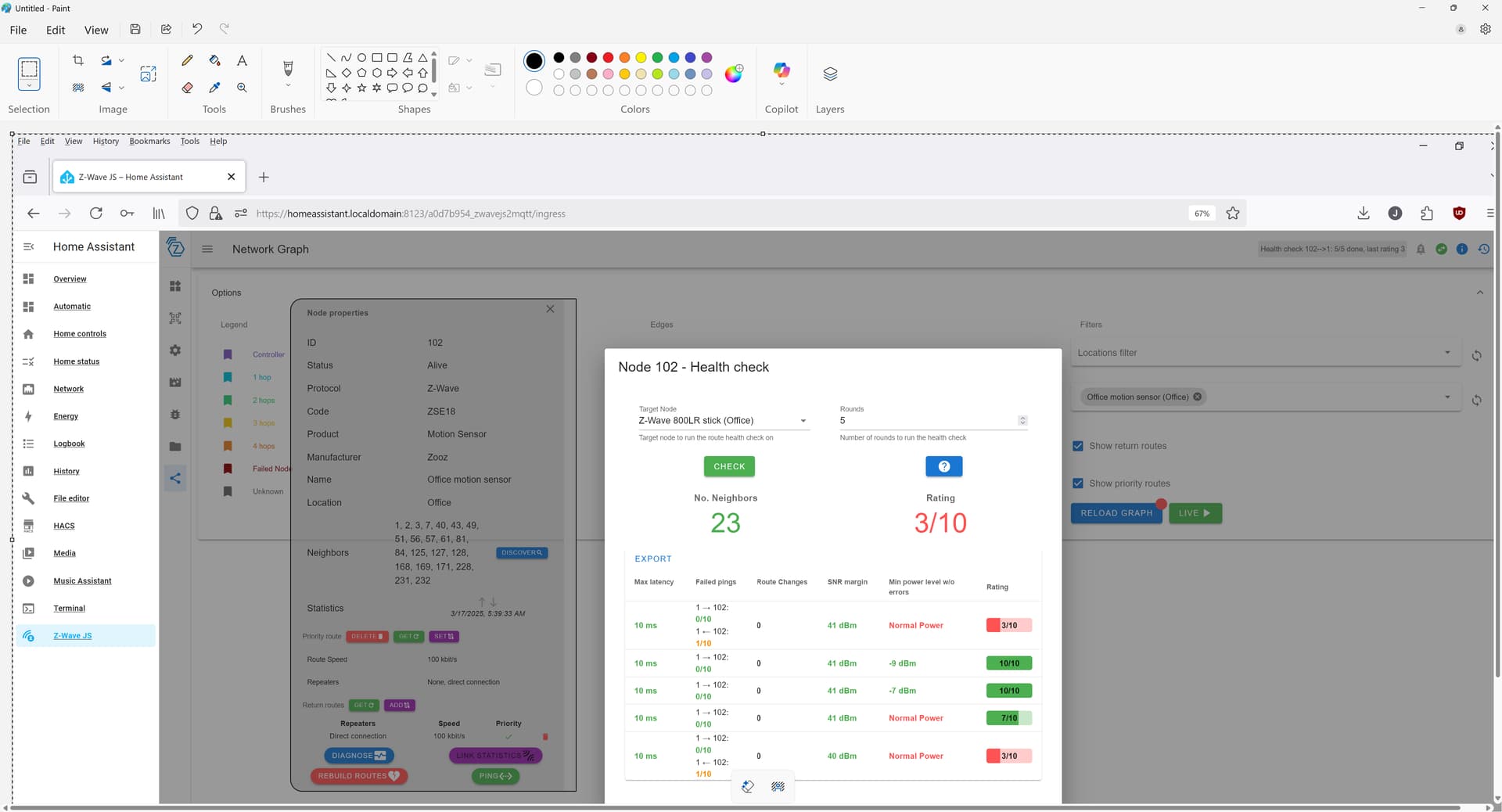Expand the Selection tool dropdown

[x=29, y=85]
